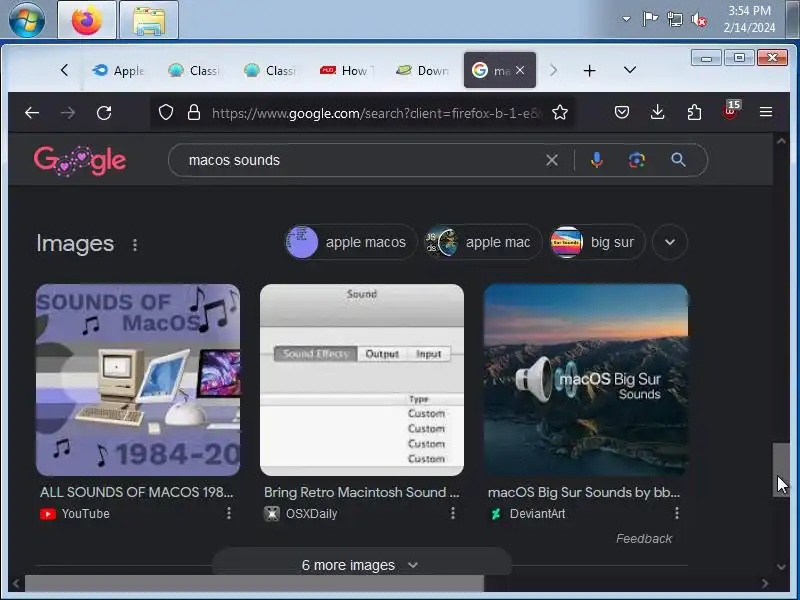Click the horizontal scrollbar thumb
Image resolution: width=800 pixels, height=600 pixels.
click(x=254, y=583)
